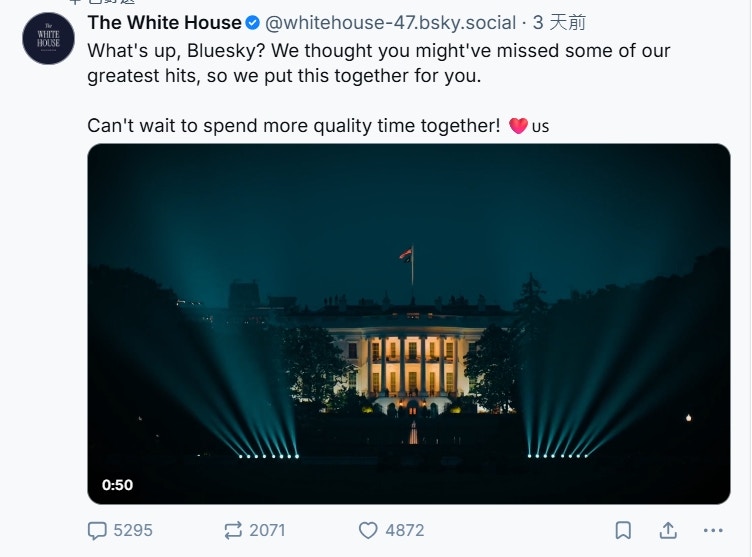Click the @whitehouse-47.bsky.social handle
This screenshot has width=752, height=557.
click(x=390, y=22)
